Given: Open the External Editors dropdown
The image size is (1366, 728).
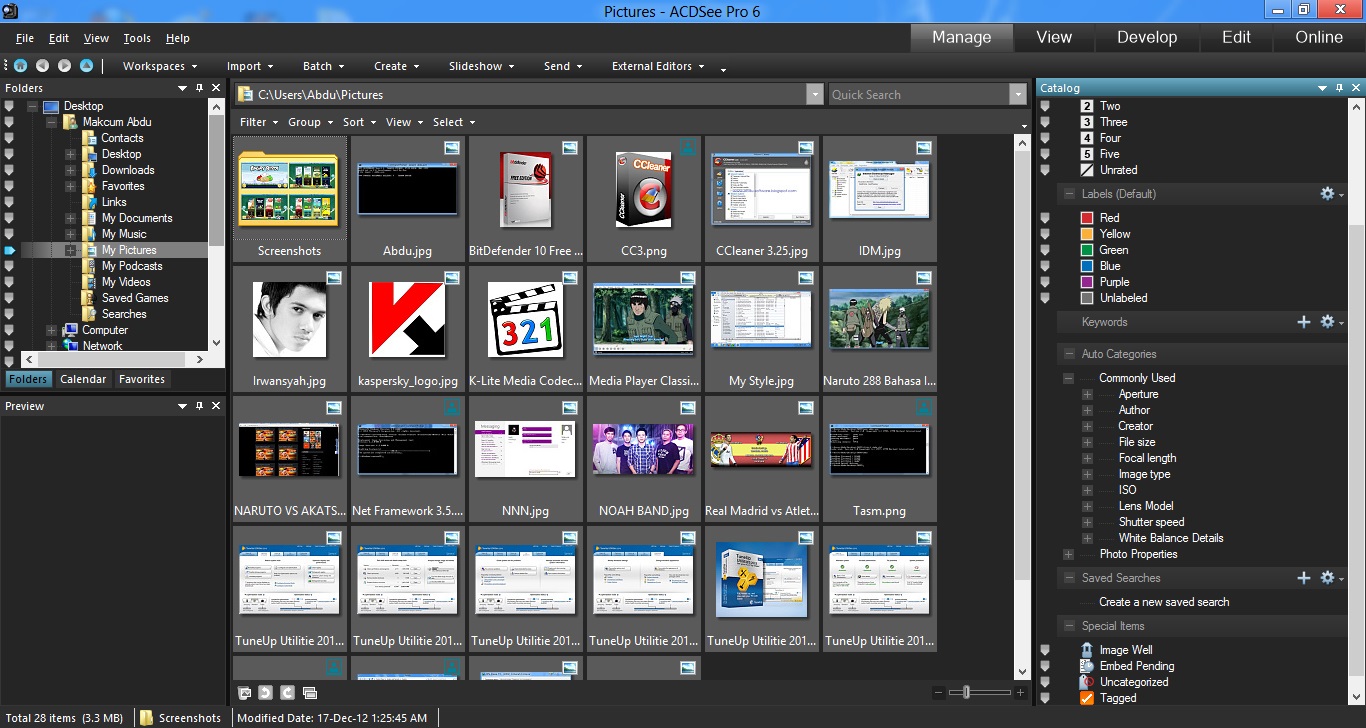Looking at the screenshot, I should click(x=658, y=66).
